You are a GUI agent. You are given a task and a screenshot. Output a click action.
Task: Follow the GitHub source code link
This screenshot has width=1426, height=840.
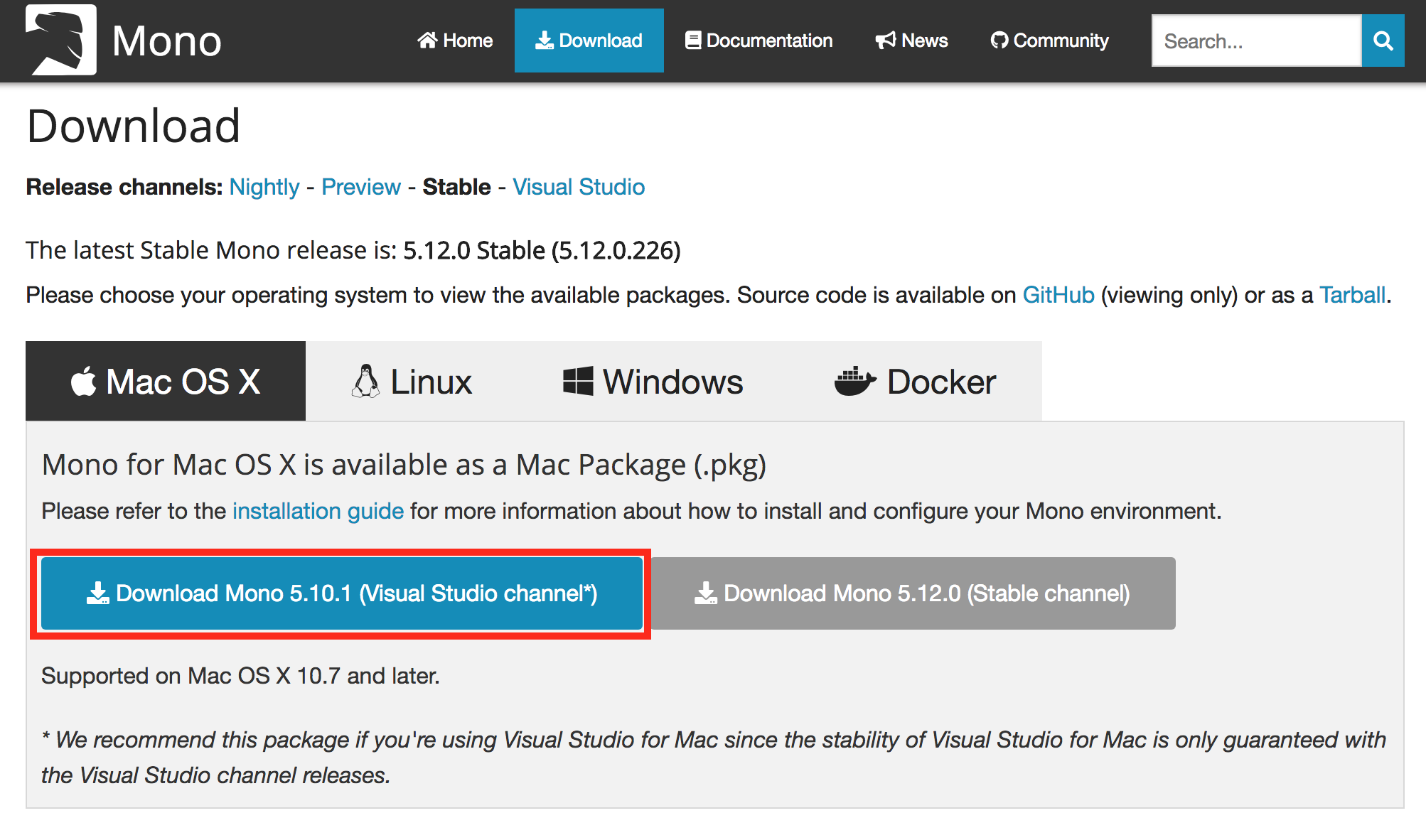[x=1058, y=295]
